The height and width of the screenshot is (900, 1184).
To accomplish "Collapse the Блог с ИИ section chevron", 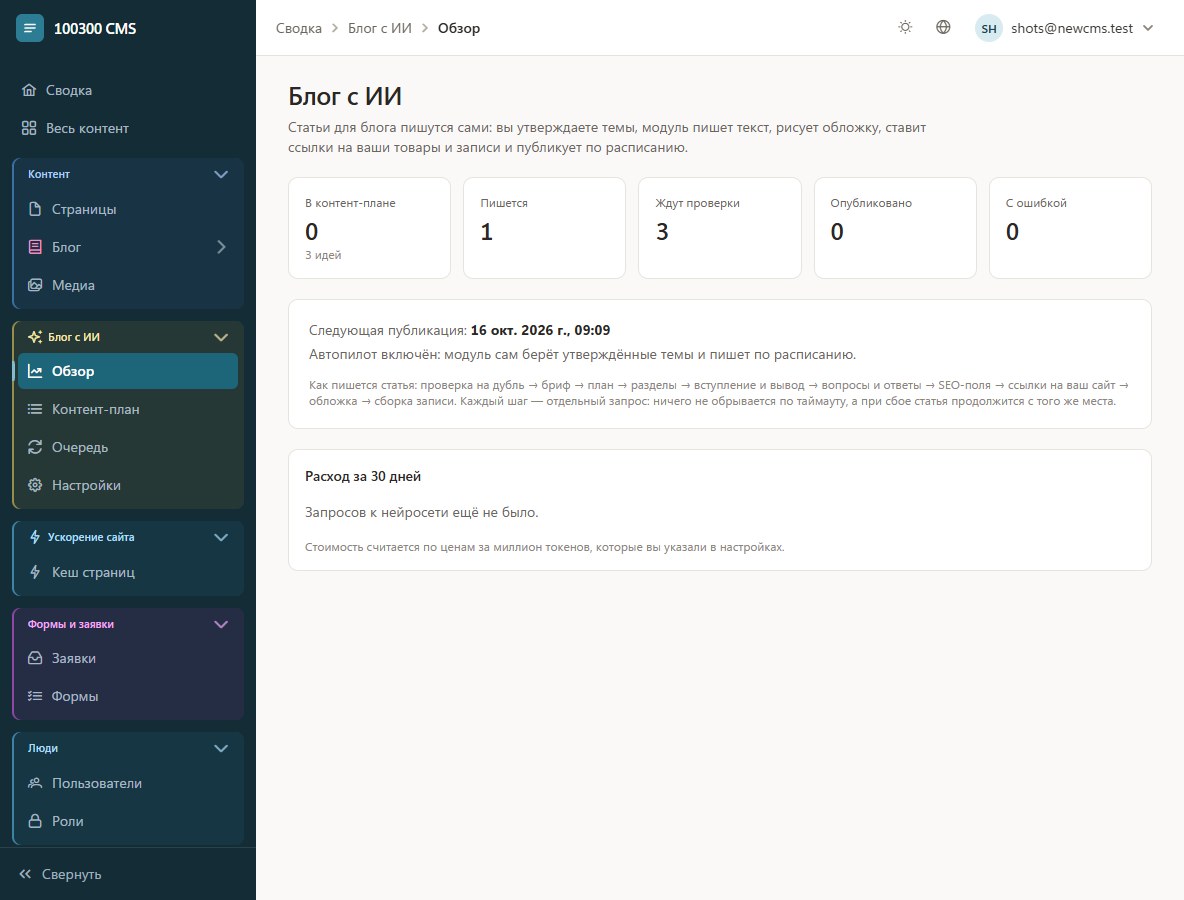I will (x=220, y=338).
